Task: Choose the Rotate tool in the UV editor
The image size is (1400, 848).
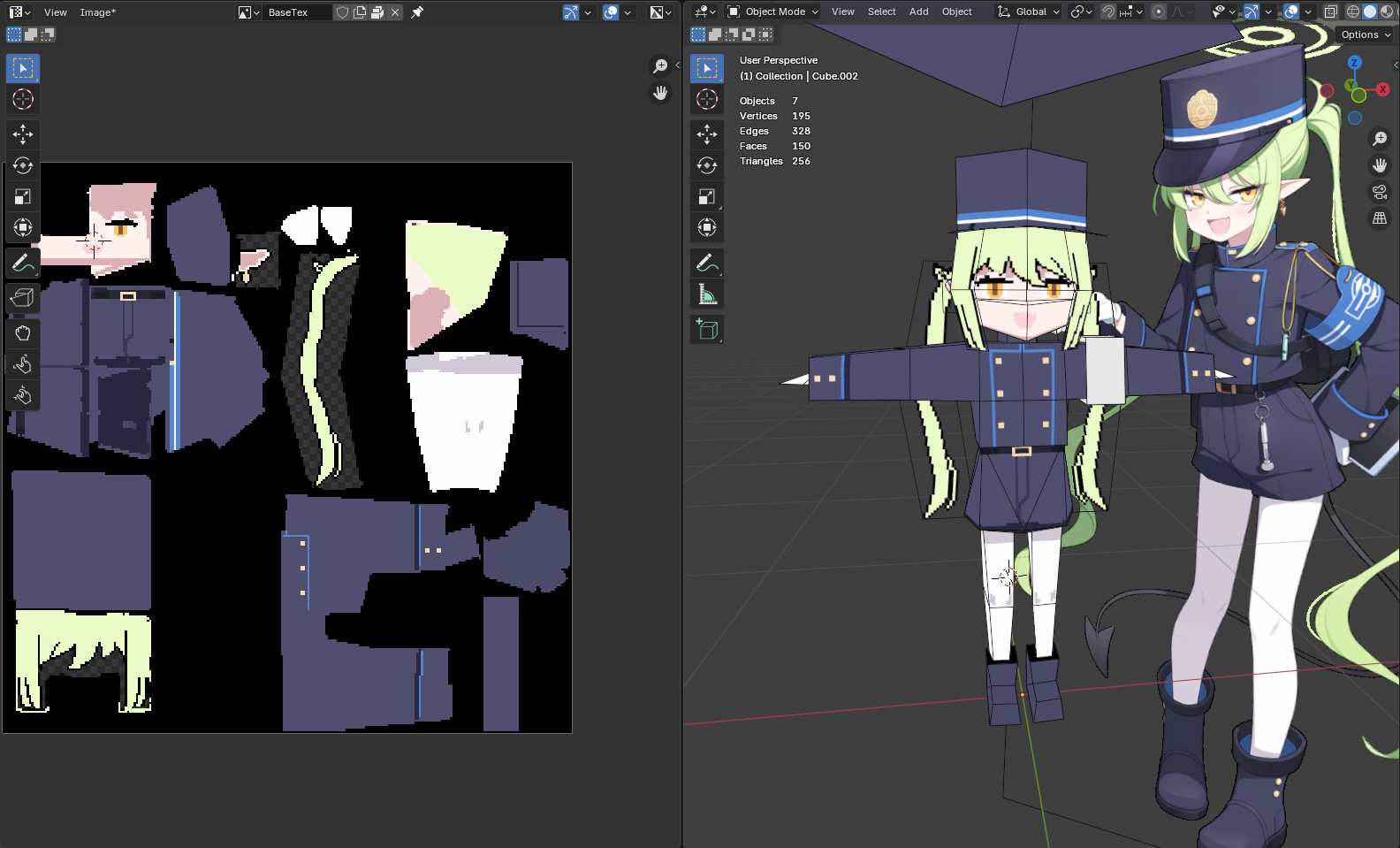Action: (x=23, y=165)
